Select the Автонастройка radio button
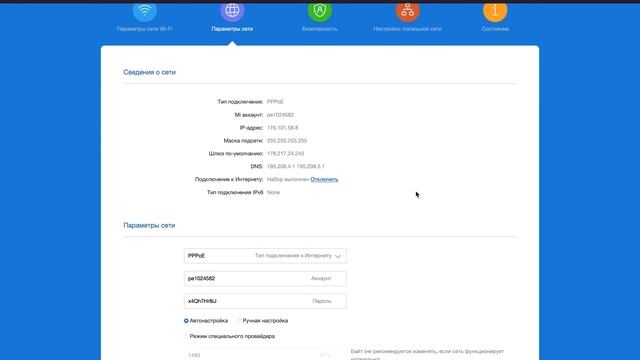This screenshot has height=360, width=640. click(186, 321)
